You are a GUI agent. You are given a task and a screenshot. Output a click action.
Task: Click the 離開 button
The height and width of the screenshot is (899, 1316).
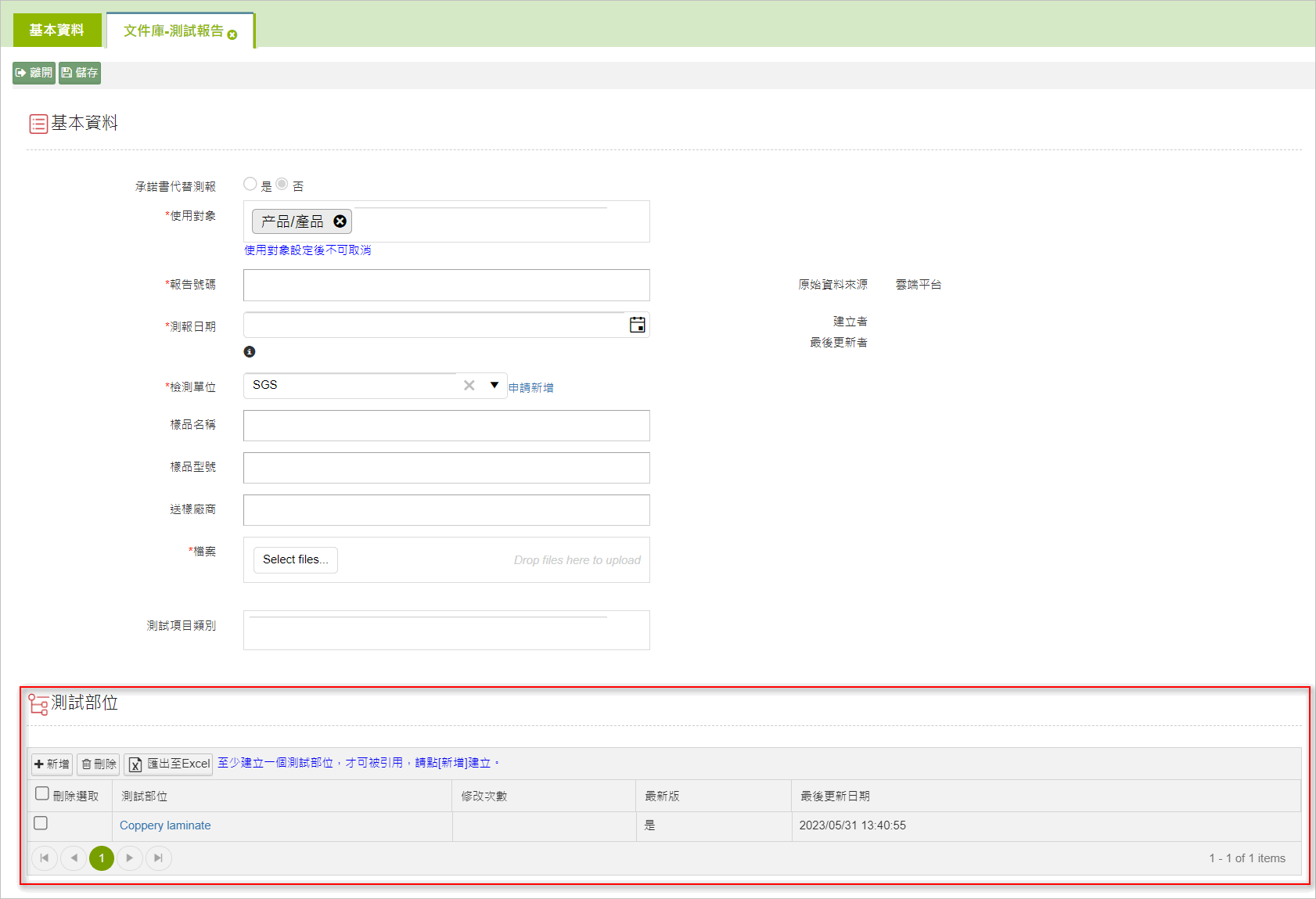tap(34, 73)
